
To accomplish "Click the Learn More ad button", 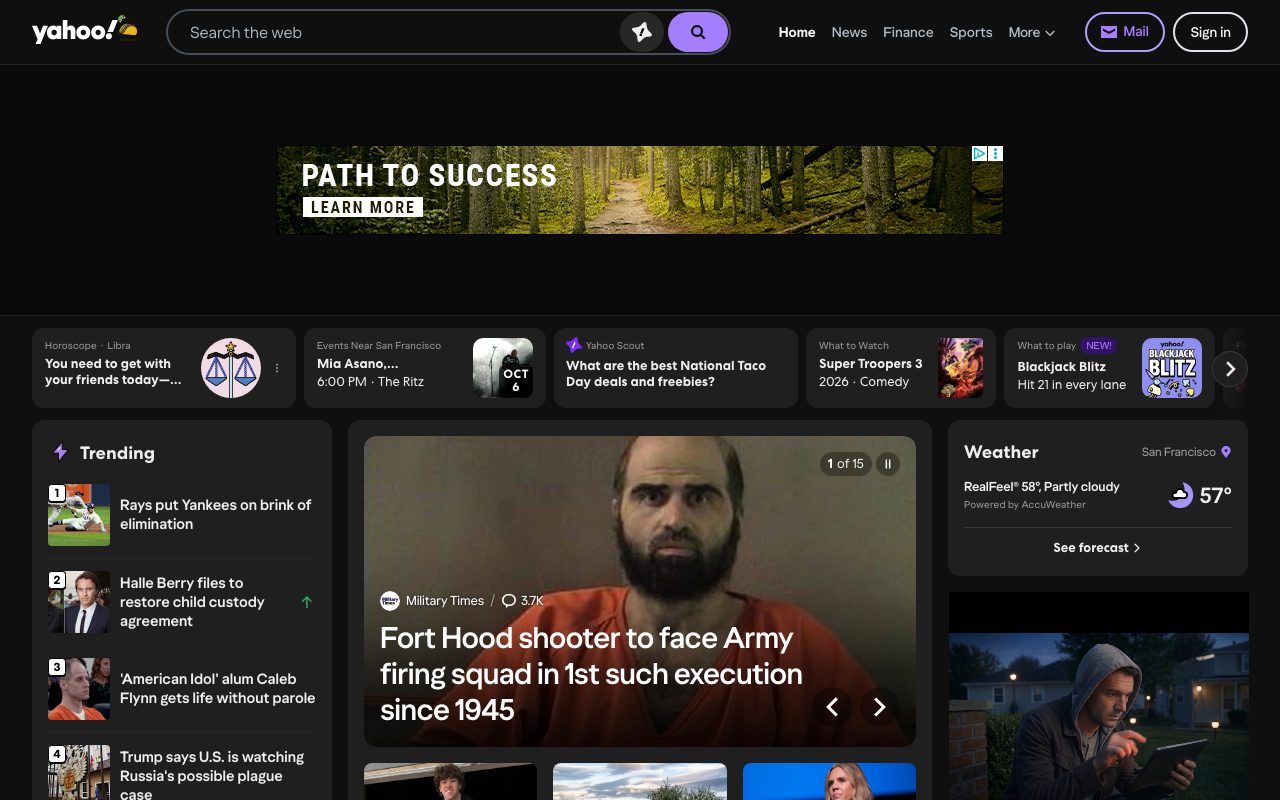I will coord(363,207).
